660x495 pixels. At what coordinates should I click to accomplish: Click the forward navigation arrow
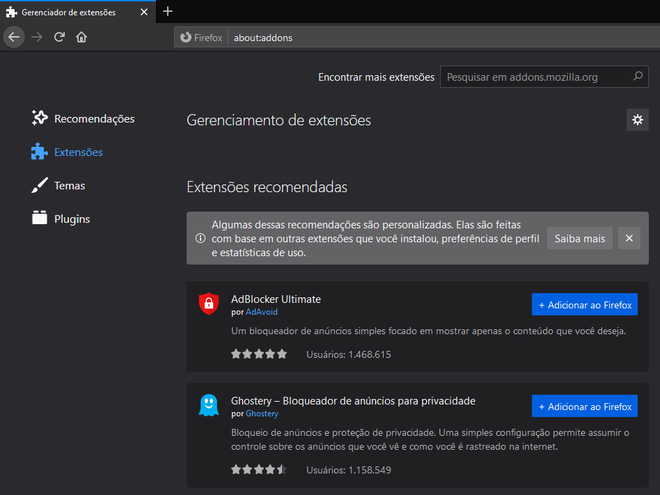tap(37, 37)
